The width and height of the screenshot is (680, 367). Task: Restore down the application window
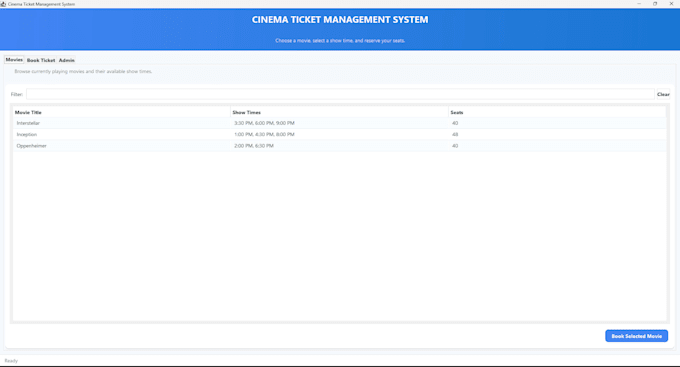[655, 3]
